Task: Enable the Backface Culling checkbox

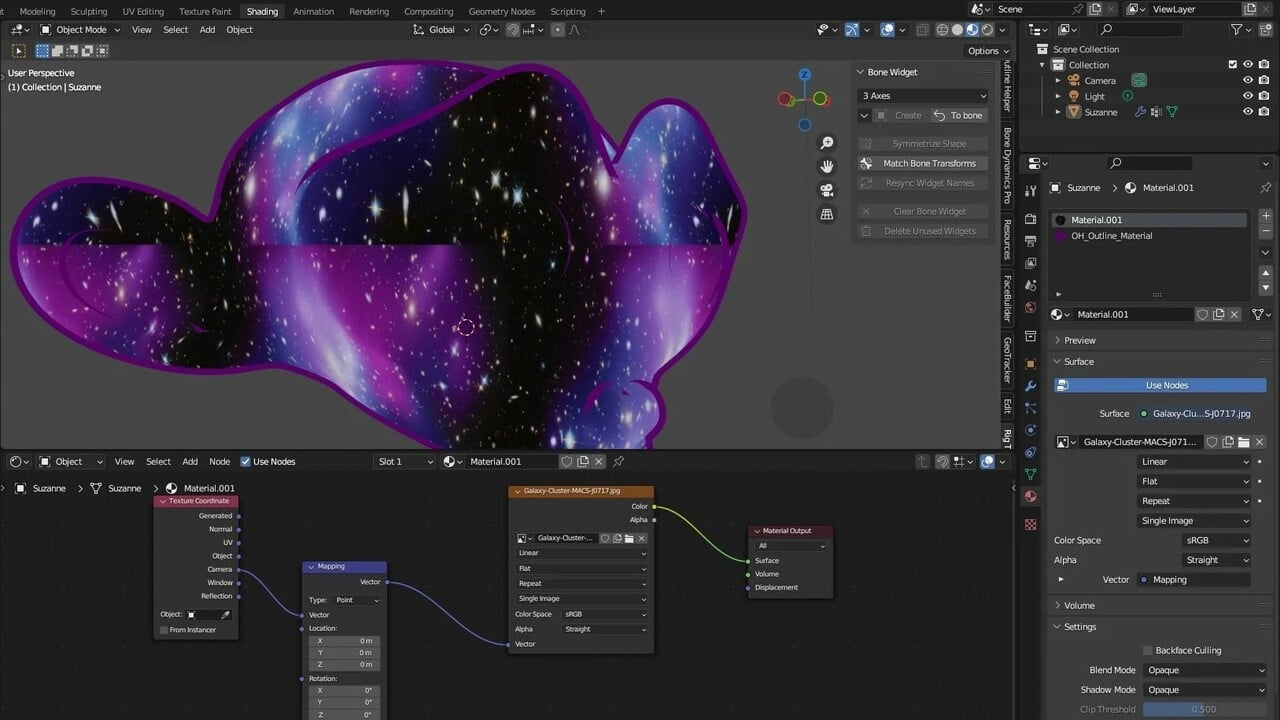Action: pyautogui.click(x=1148, y=650)
